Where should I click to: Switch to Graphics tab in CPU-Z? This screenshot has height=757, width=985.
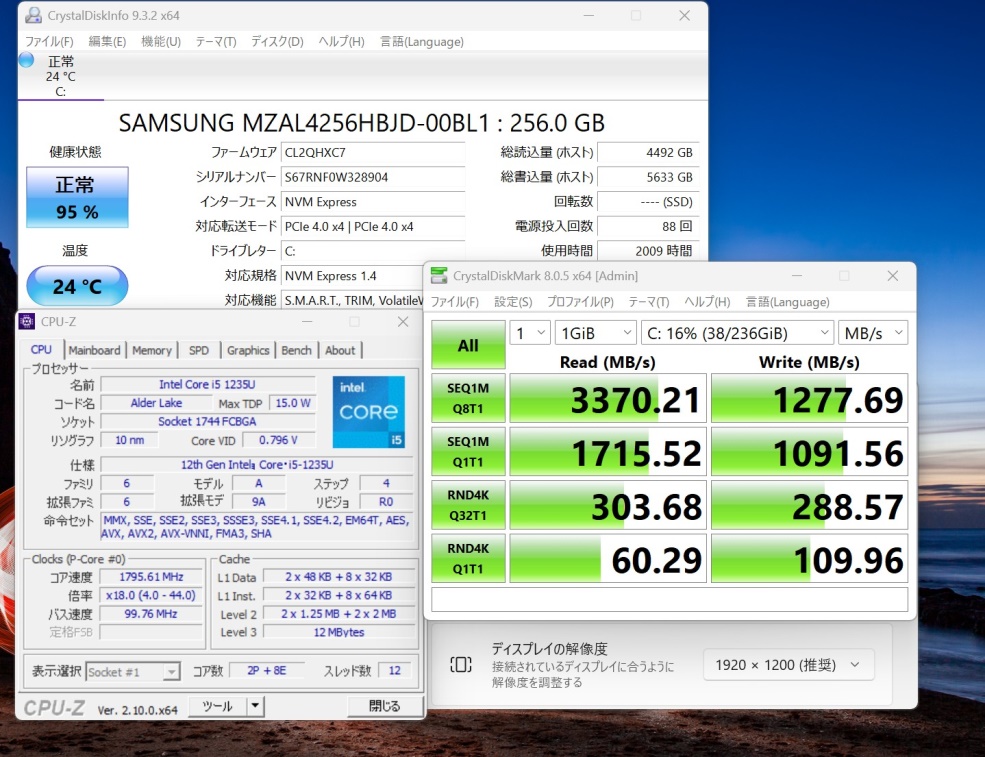point(248,351)
